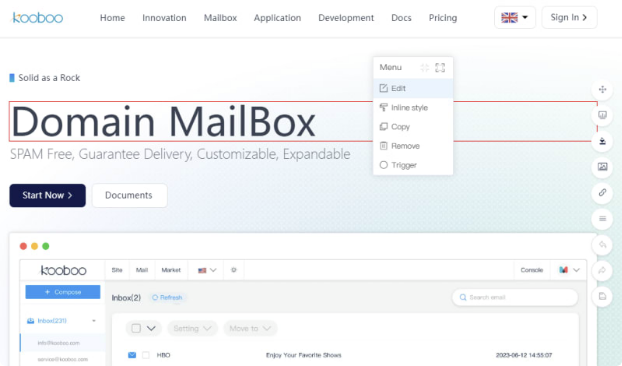The image size is (622, 366).
Task: Click Console in preview header
Action: [532, 270]
